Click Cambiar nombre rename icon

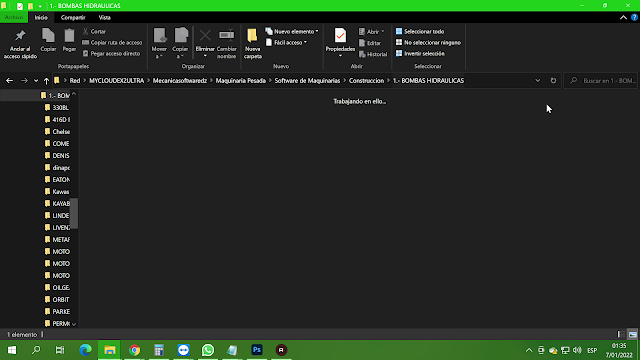(227, 44)
